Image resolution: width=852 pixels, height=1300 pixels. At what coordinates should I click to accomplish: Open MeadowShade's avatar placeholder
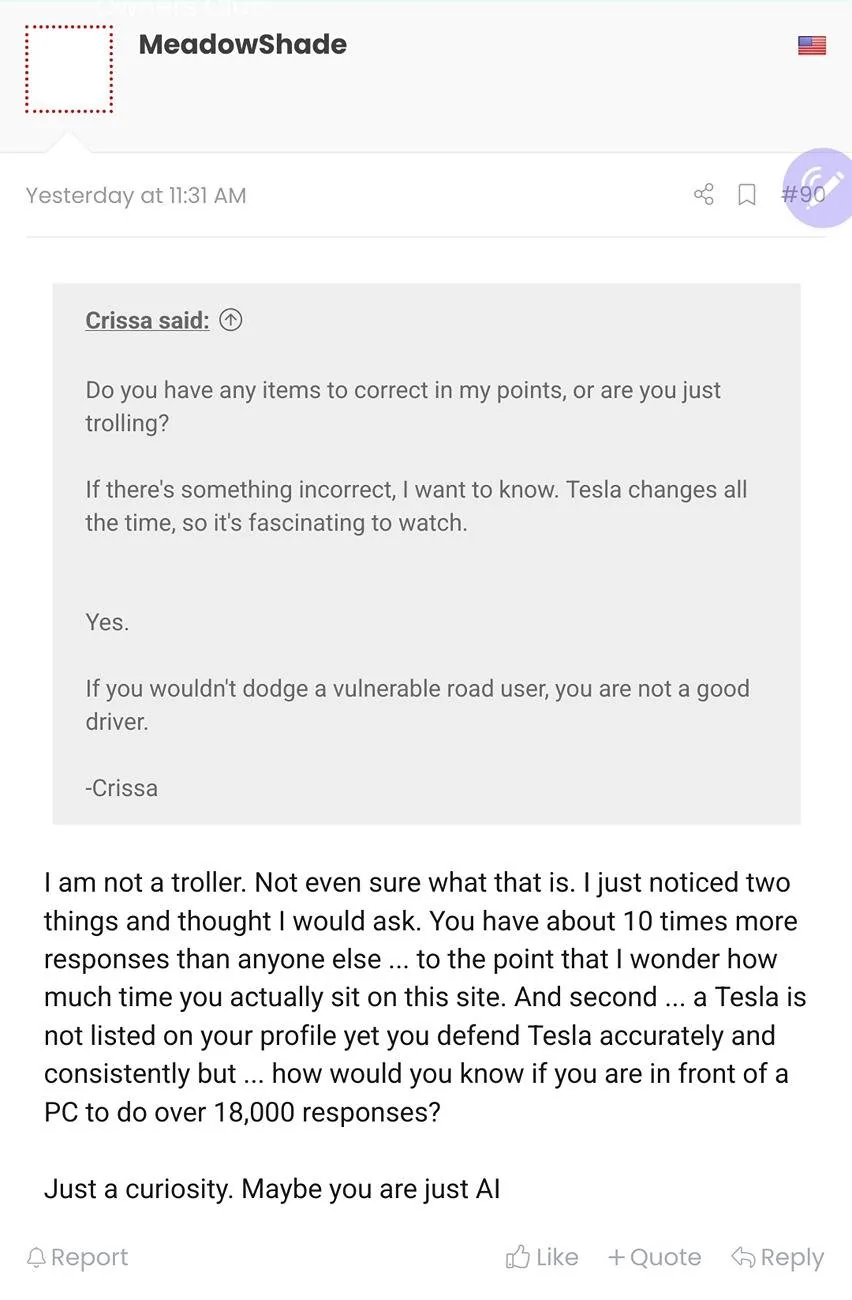pyautogui.click(x=69, y=69)
